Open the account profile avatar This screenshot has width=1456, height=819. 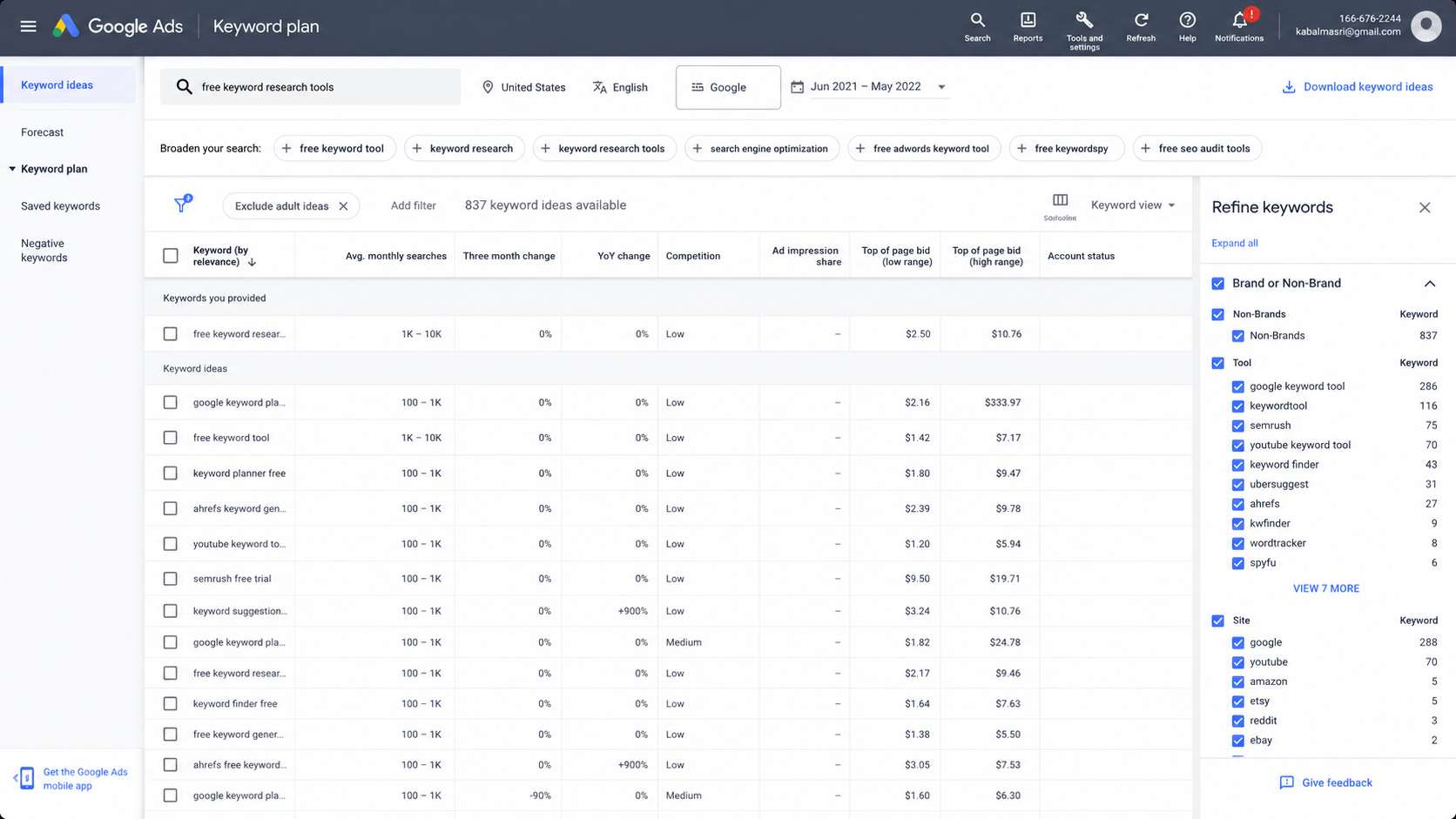point(1426,26)
